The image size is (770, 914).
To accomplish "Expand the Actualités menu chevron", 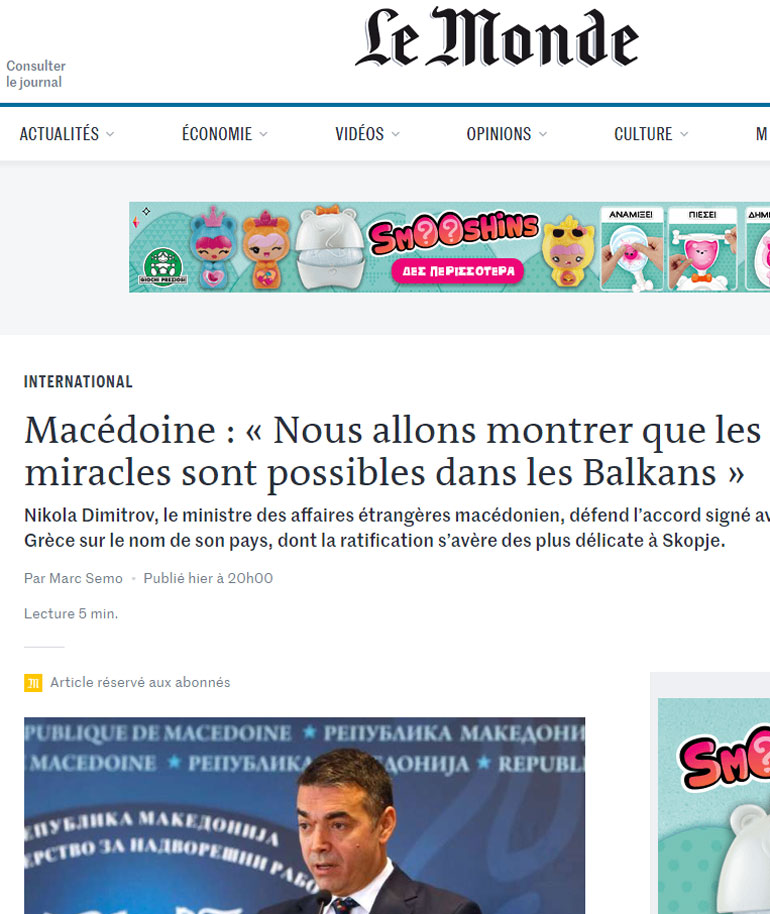I will (110, 134).
